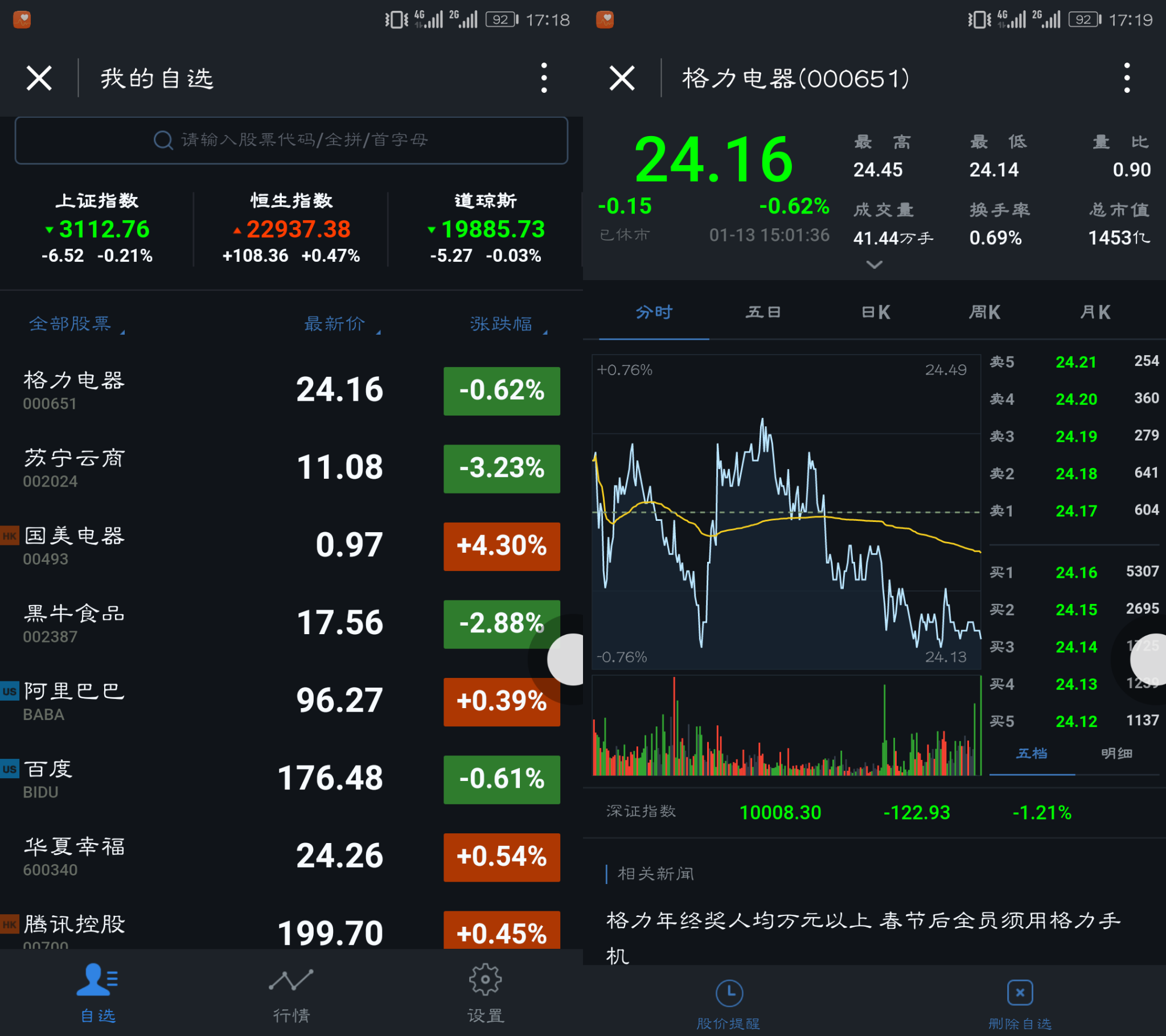Open the 格力年终奖 news headline
Screen dimensions: 1166x1036
(863, 938)
